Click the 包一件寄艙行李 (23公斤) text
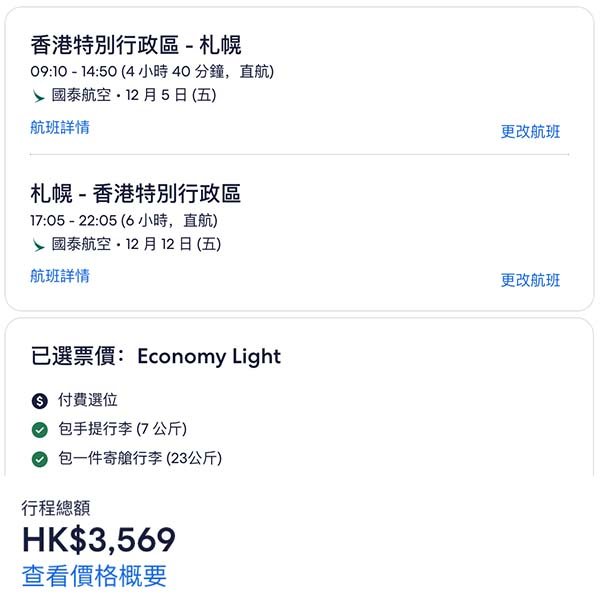Viewport: 600px width, 600px height. [x=140, y=459]
